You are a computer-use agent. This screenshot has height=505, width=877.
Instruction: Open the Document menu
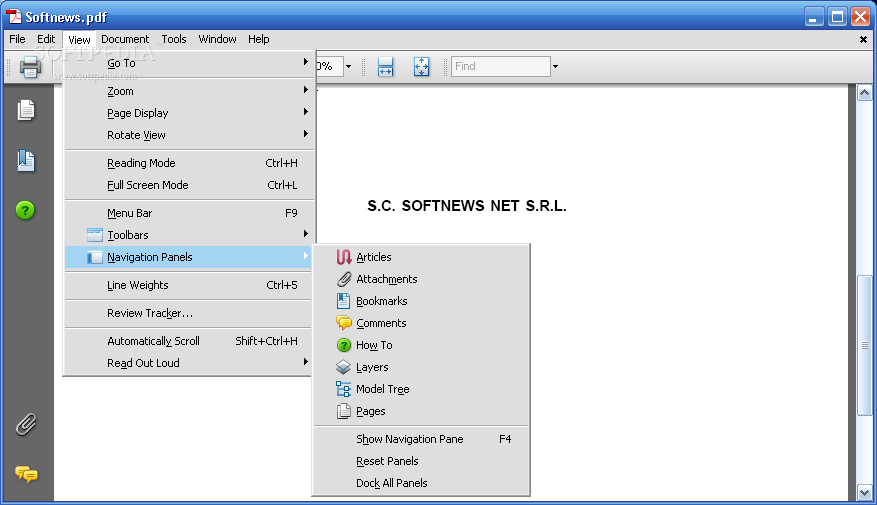125,39
